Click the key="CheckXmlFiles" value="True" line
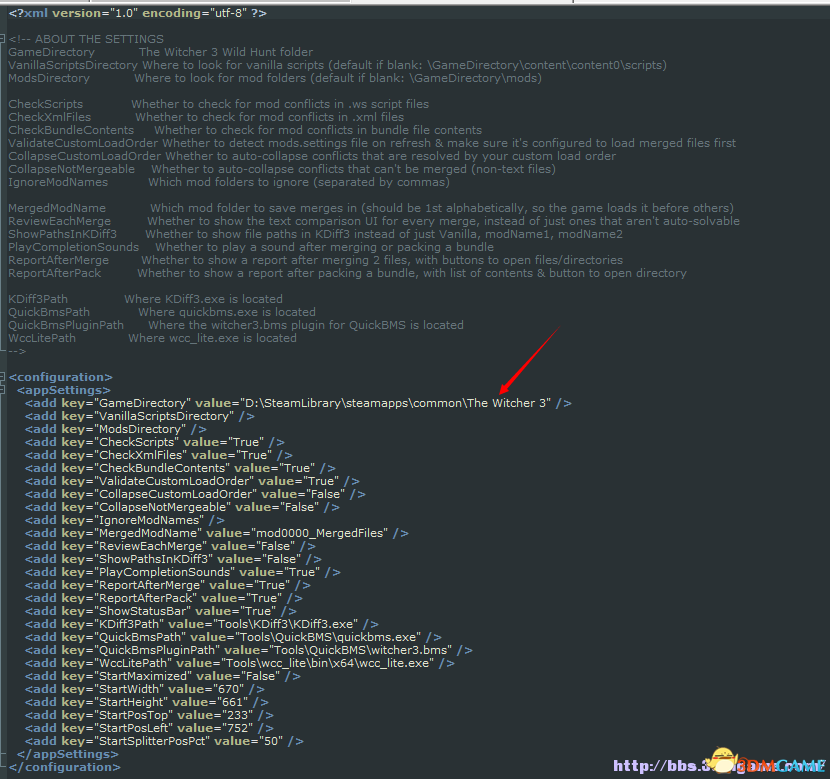The image size is (830, 779). pyautogui.click(x=159, y=455)
